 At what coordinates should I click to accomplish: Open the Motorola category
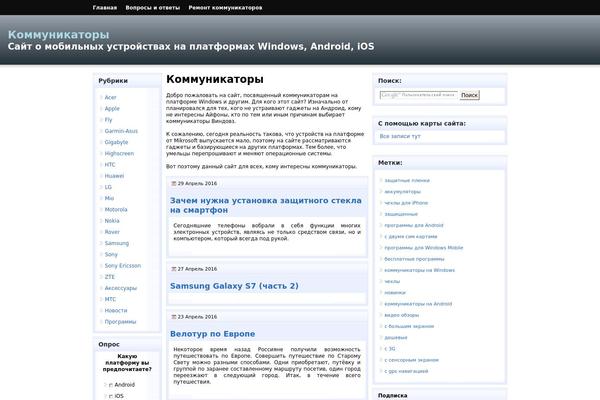(116, 210)
